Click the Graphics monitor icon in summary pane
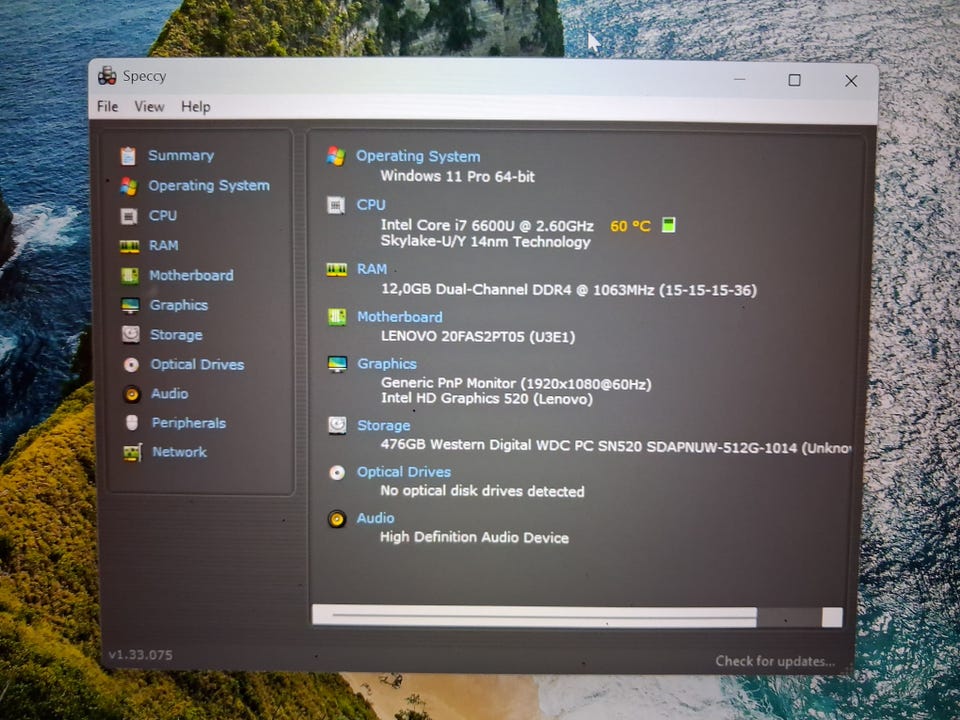960x720 pixels. [x=337, y=364]
